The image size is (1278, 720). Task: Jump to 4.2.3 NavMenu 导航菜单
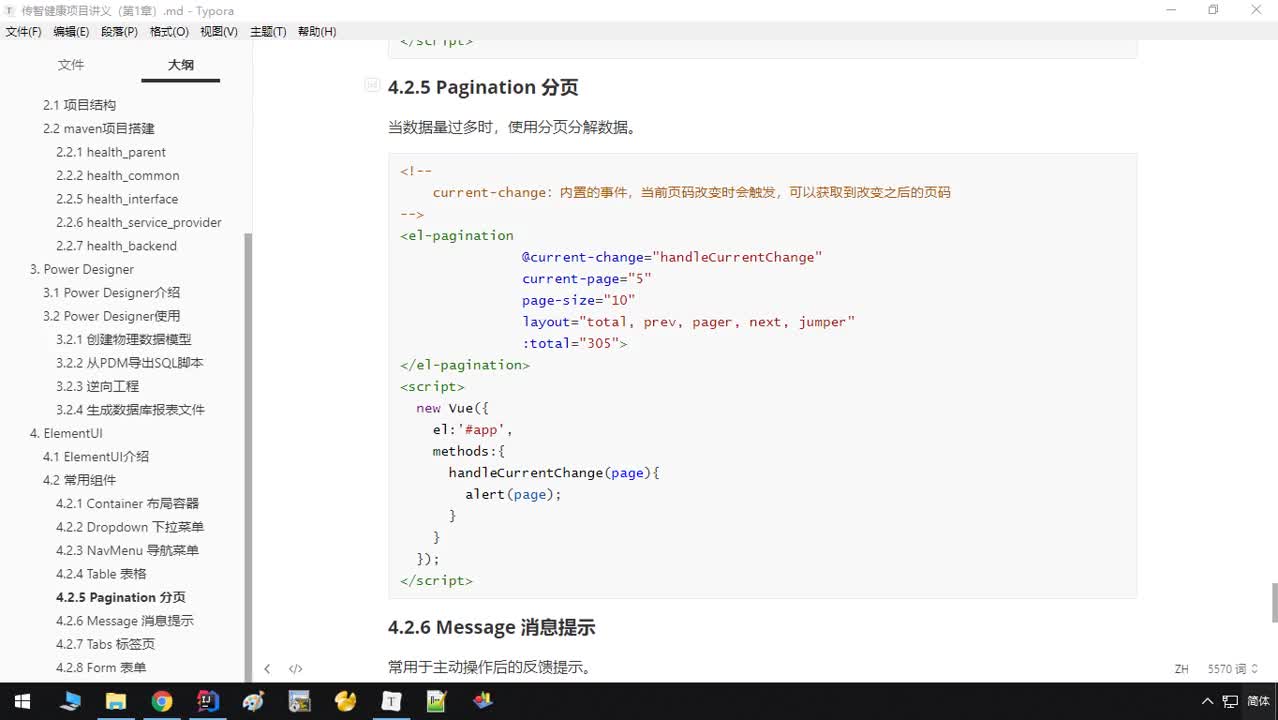[x=128, y=551]
